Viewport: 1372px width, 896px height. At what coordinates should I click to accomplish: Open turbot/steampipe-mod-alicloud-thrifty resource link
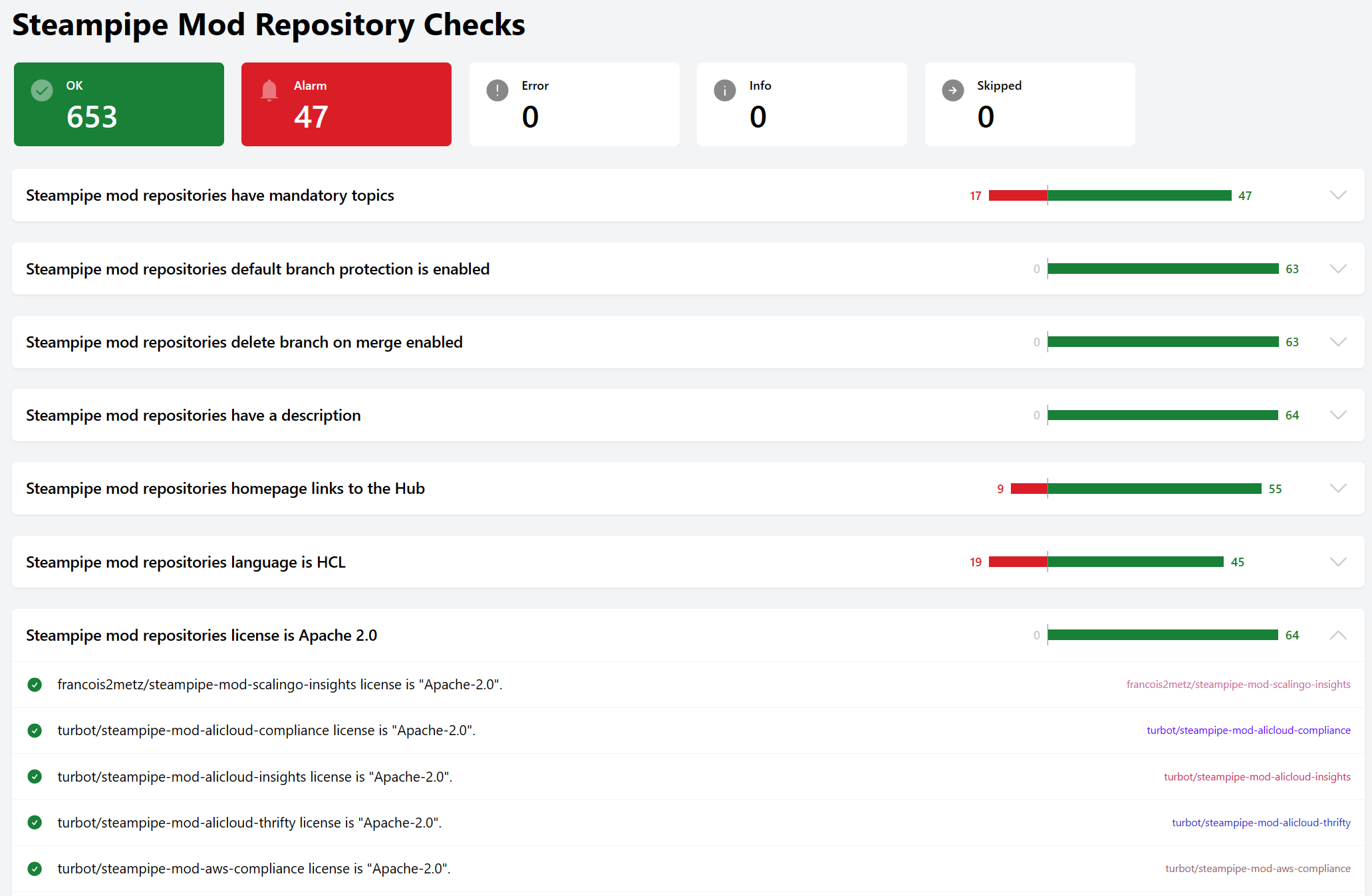click(1261, 823)
